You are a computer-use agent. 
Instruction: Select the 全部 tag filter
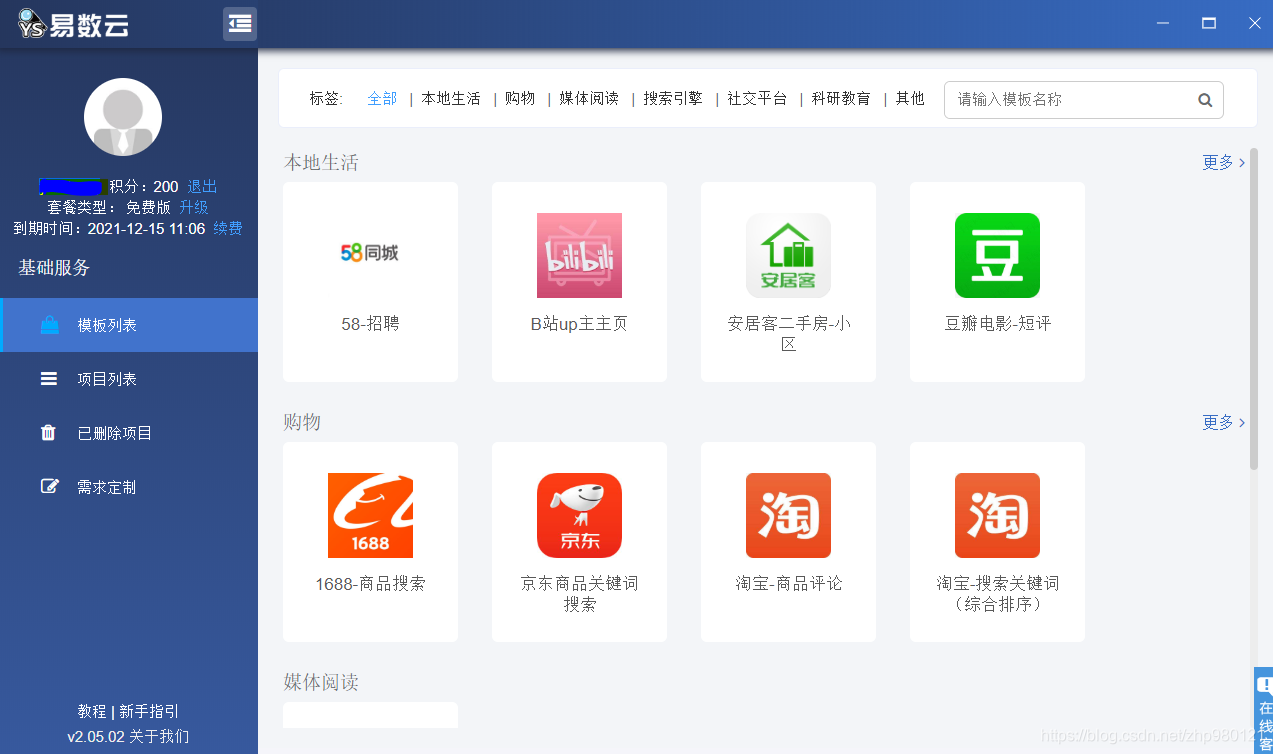coord(382,99)
